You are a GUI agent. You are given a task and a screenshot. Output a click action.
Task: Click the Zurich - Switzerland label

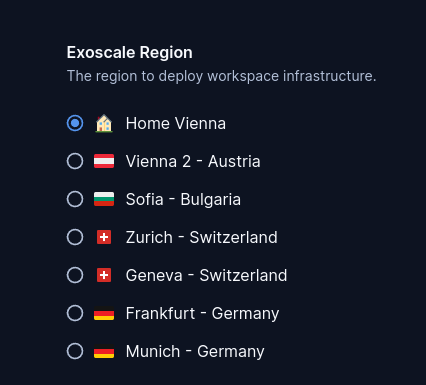[202, 237]
